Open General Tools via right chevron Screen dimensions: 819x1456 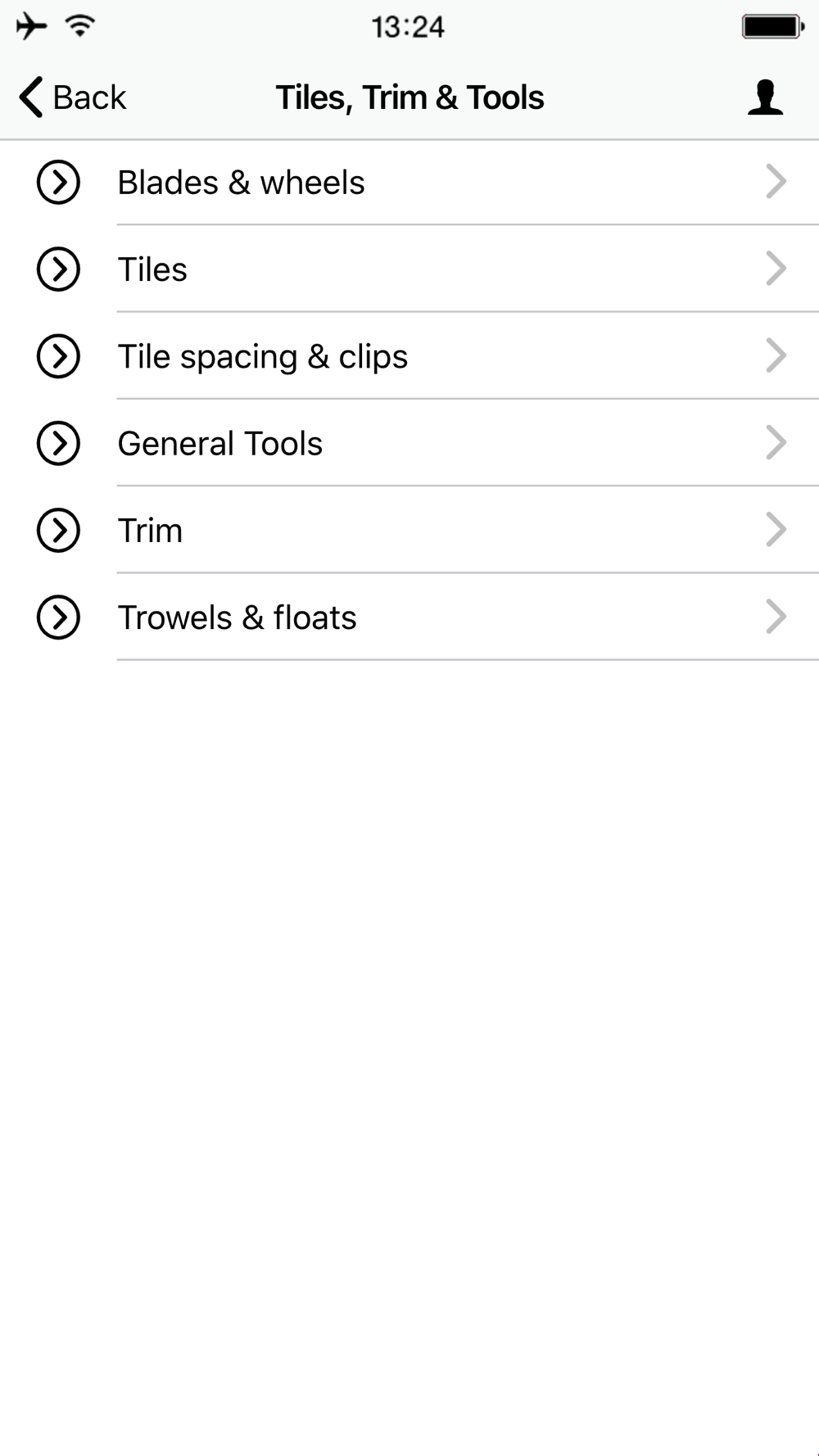point(776,443)
